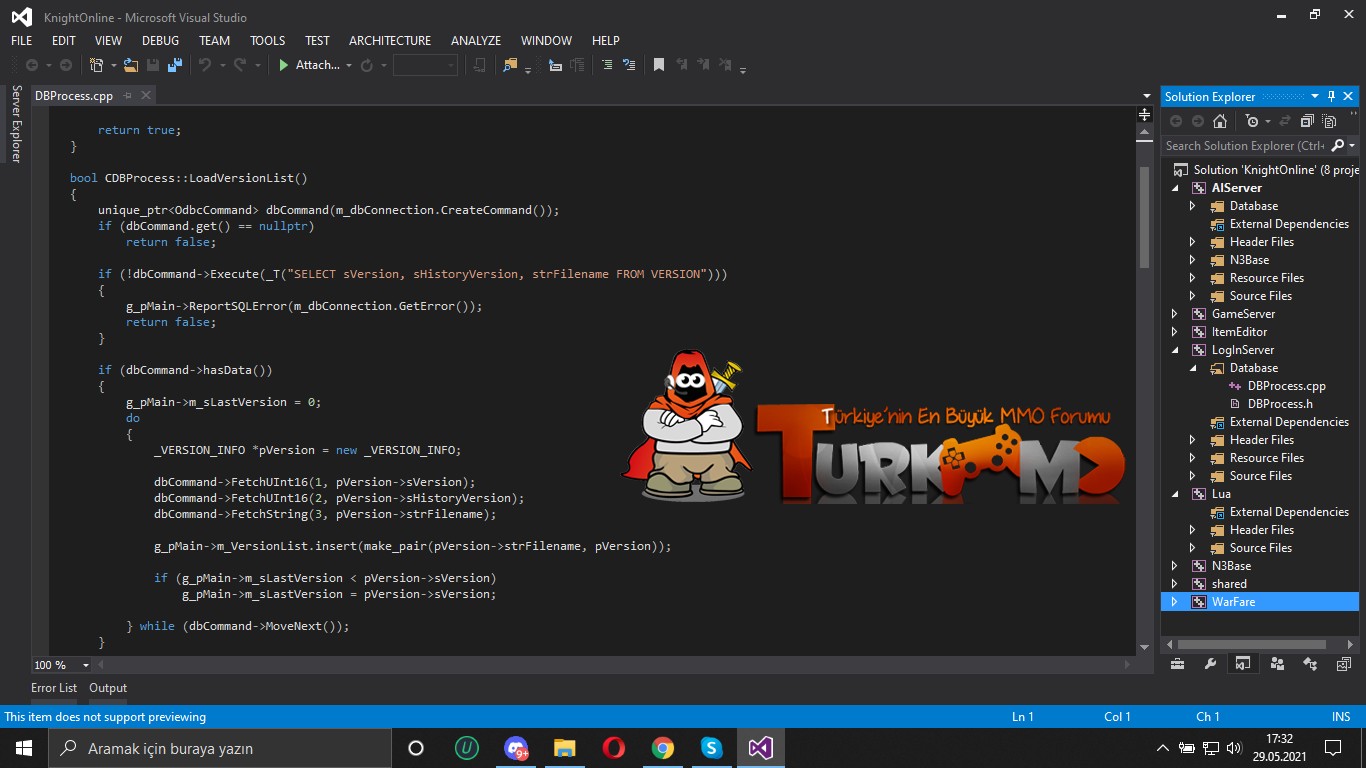Switch to the Error List tab
This screenshot has height=768, width=1366.
pos(54,688)
